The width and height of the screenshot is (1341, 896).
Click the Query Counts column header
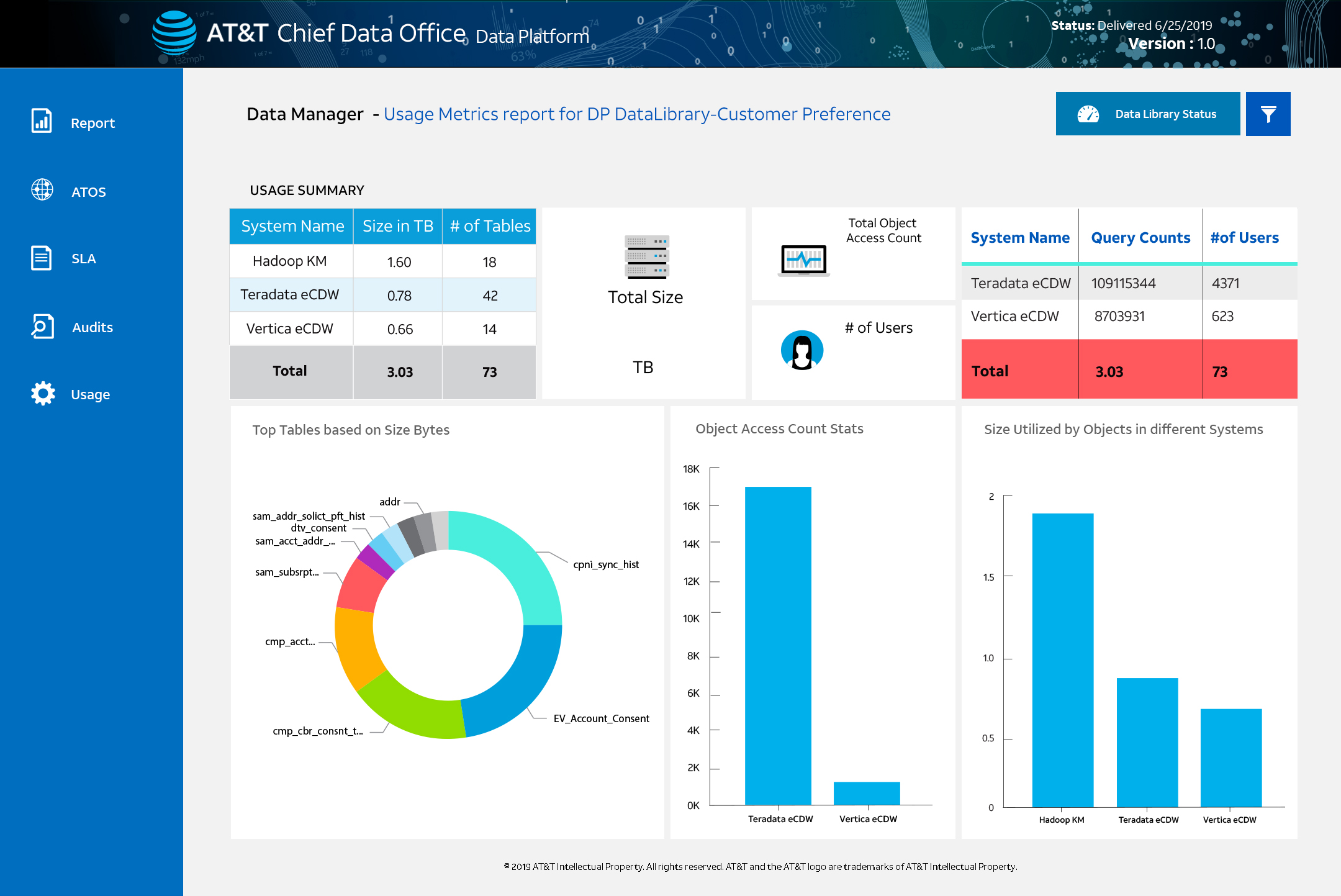1140,238
